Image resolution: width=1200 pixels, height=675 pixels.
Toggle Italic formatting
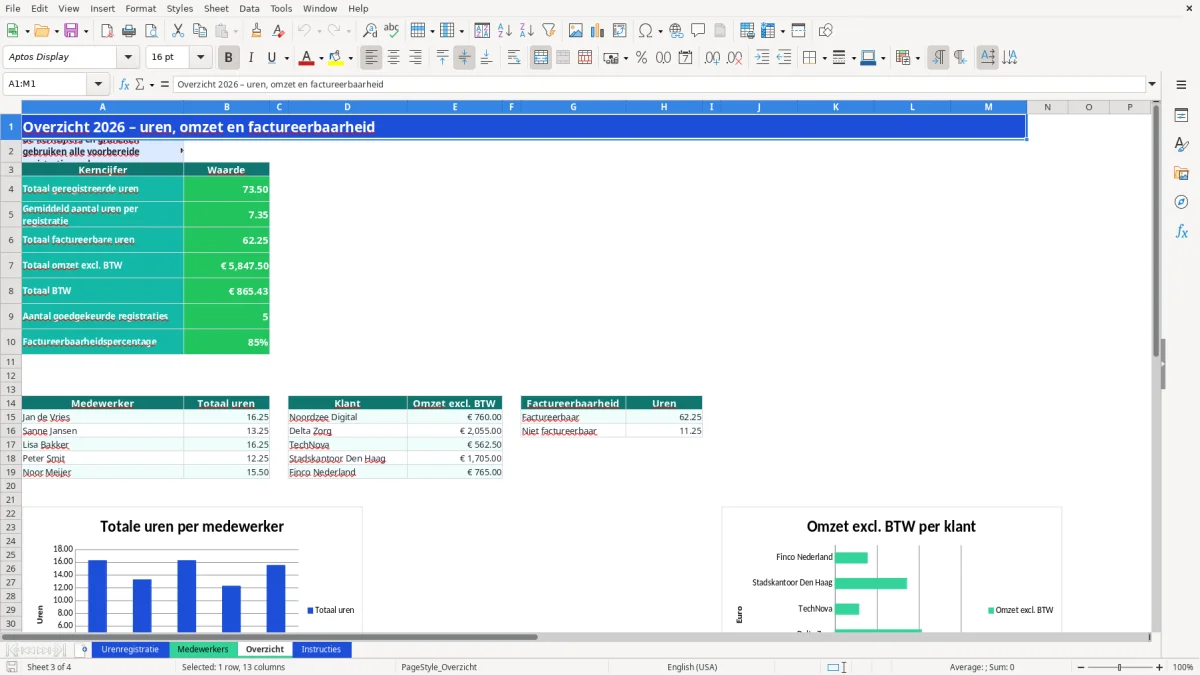(x=251, y=58)
